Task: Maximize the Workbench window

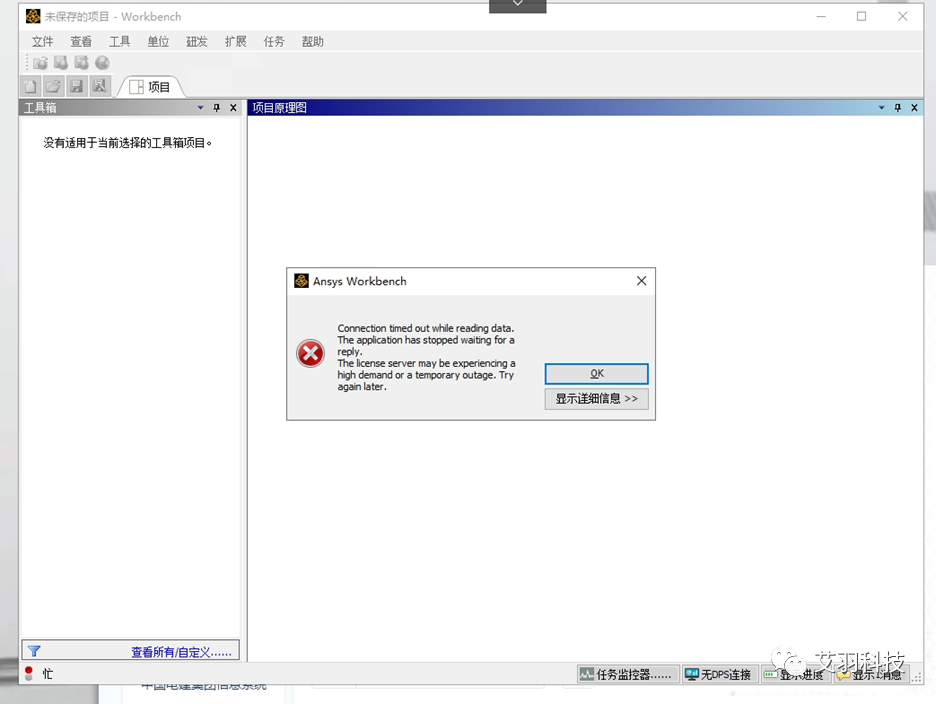Action: coord(861,17)
